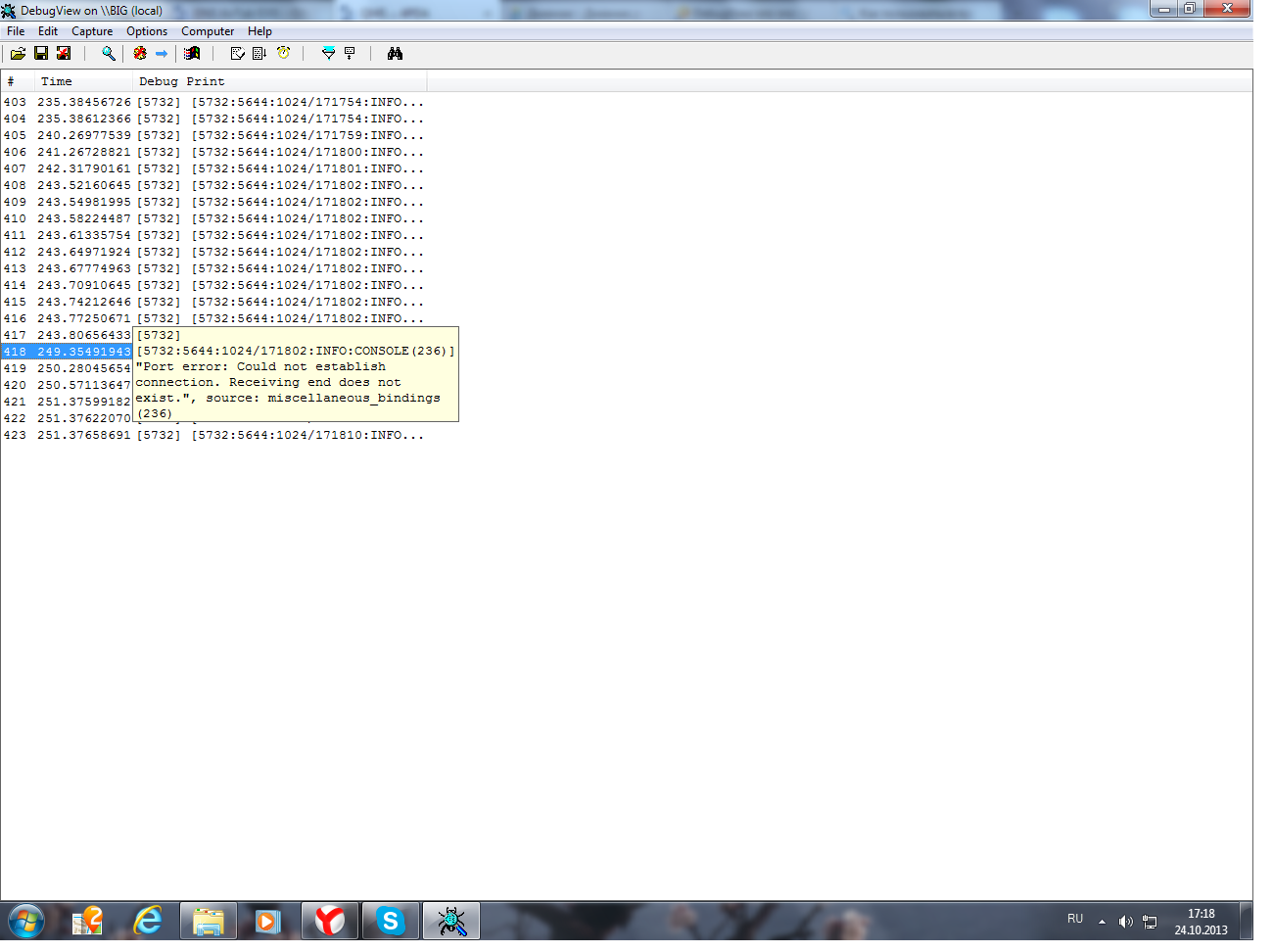This screenshot has width=1273, height=952.
Task: Open Filter/Highlight with the funnel icon
Action: [x=328, y=54]
